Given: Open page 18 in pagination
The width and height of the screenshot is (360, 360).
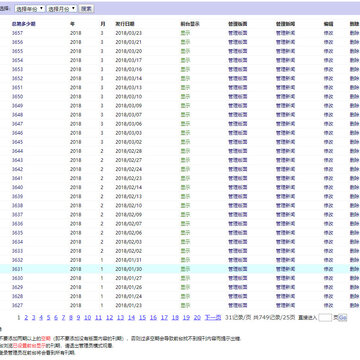Looking at the screenshot, I should [x=175, y=318].
